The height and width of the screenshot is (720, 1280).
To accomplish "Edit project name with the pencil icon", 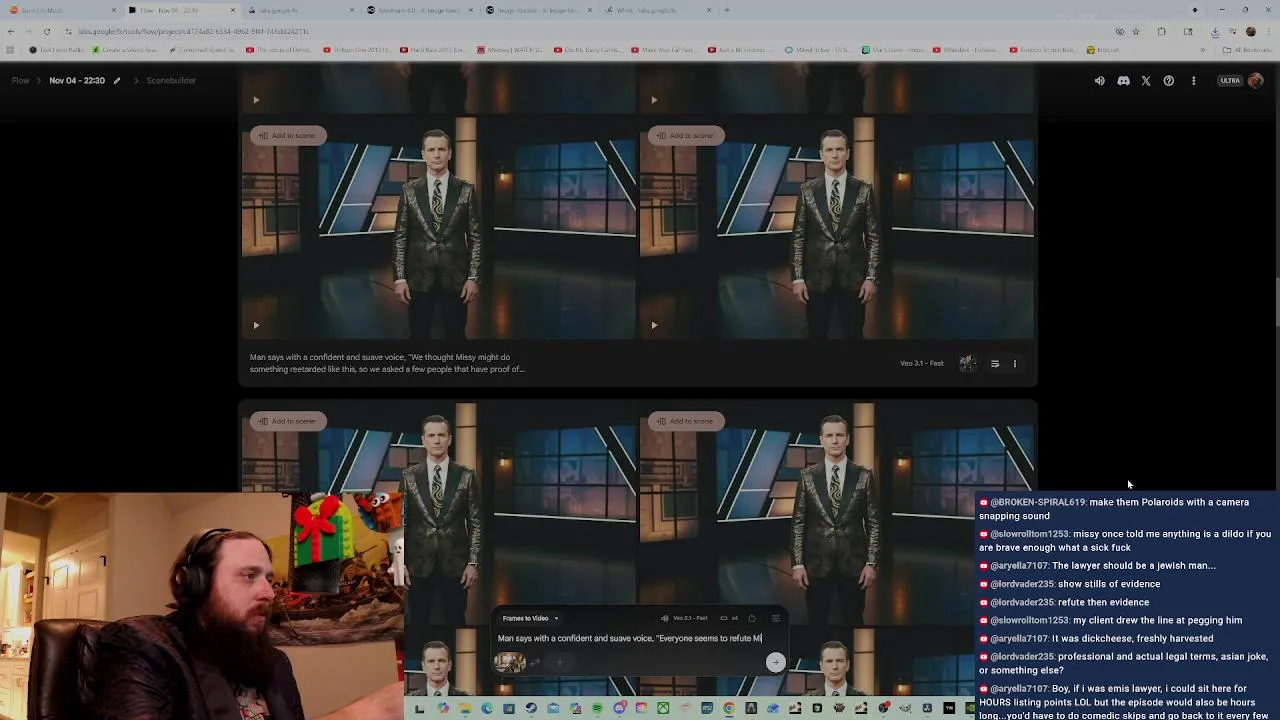I will (117, 81).
